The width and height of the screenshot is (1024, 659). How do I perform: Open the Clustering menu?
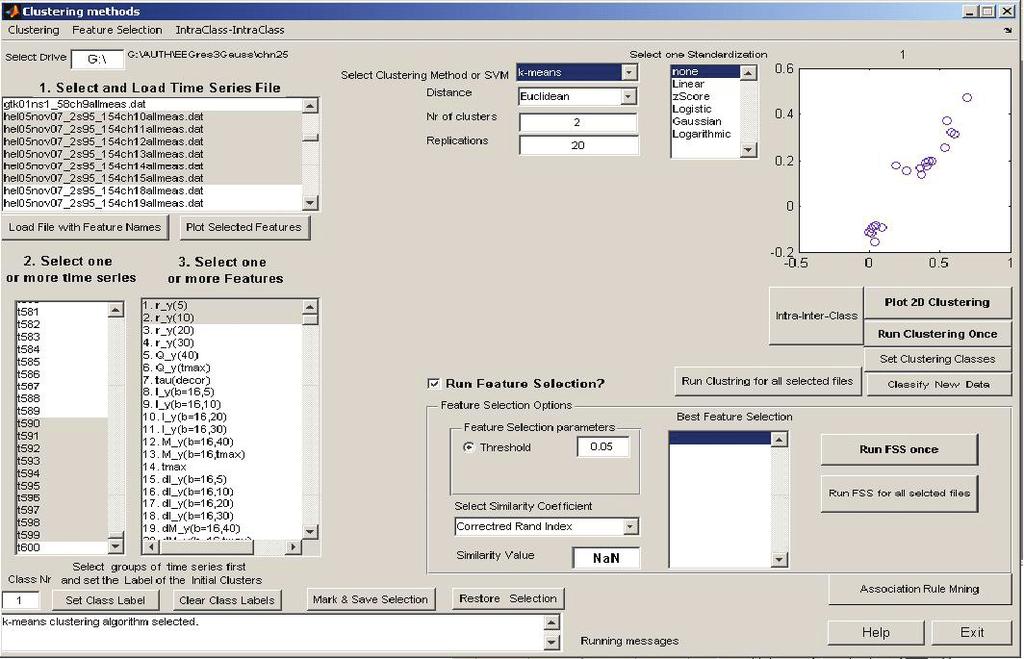33,30
